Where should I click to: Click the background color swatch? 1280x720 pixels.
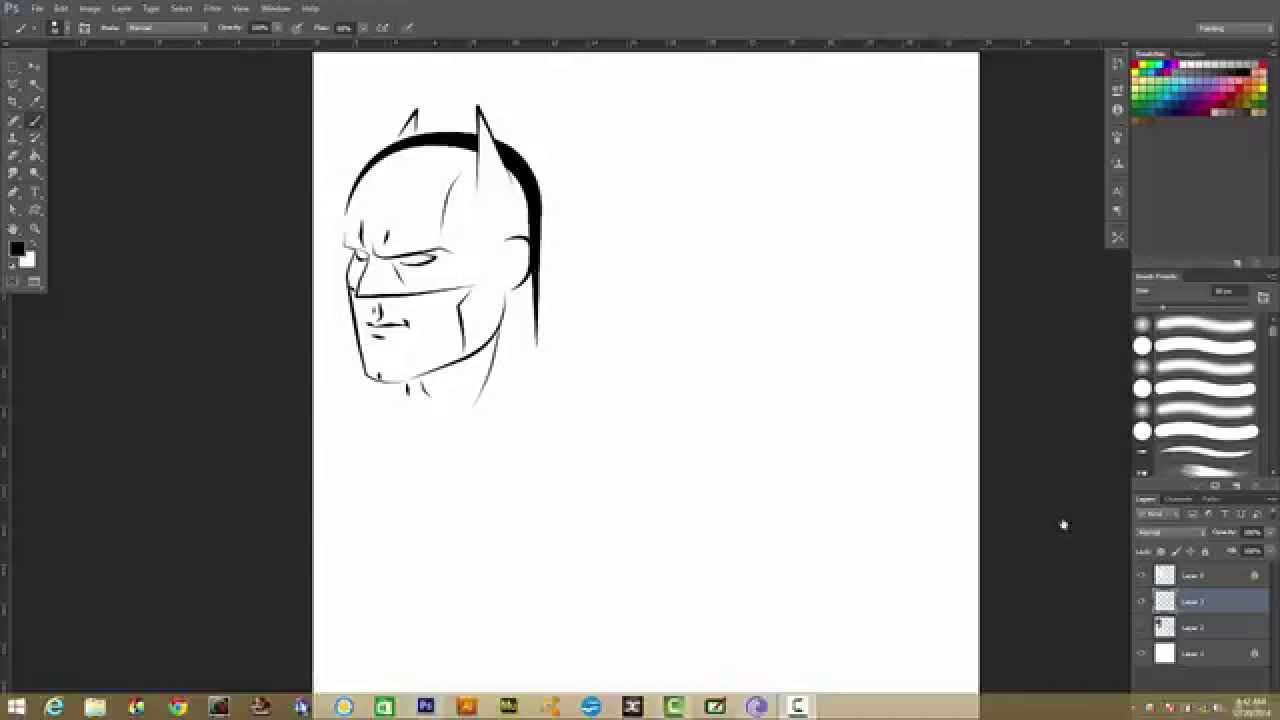[29, 262]
